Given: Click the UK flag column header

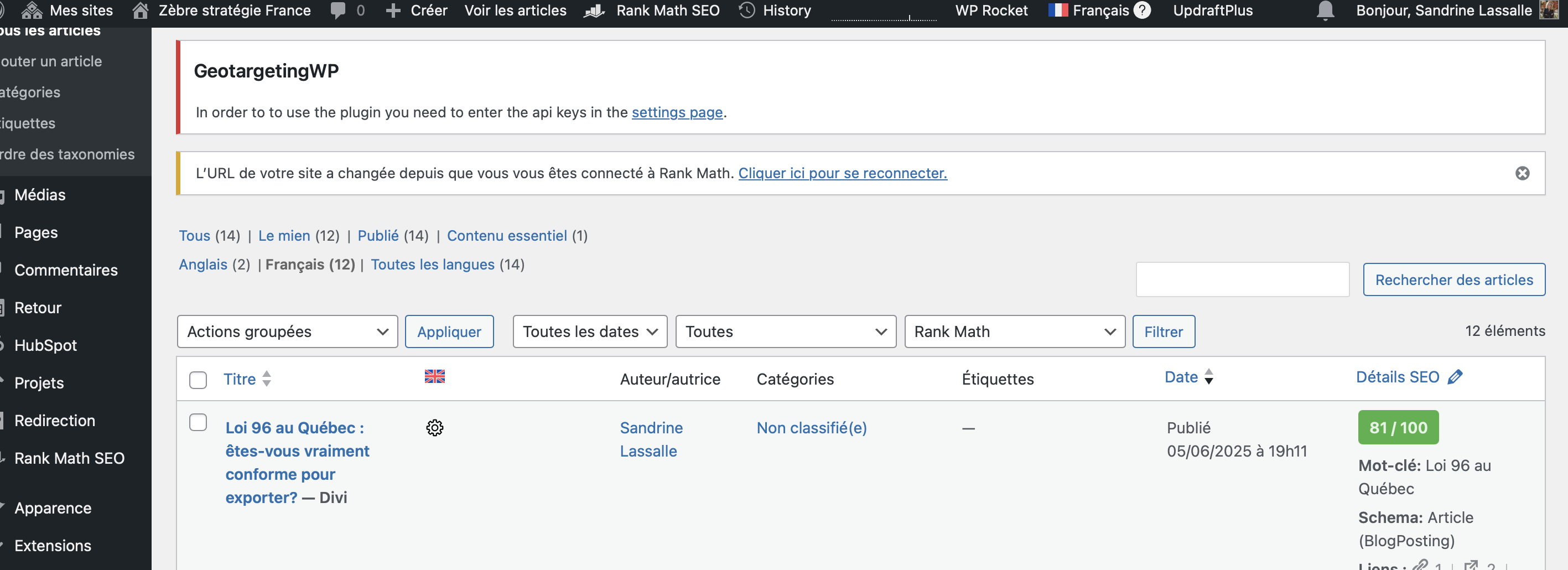Looking at the screenshot, I should click(435, 376).
